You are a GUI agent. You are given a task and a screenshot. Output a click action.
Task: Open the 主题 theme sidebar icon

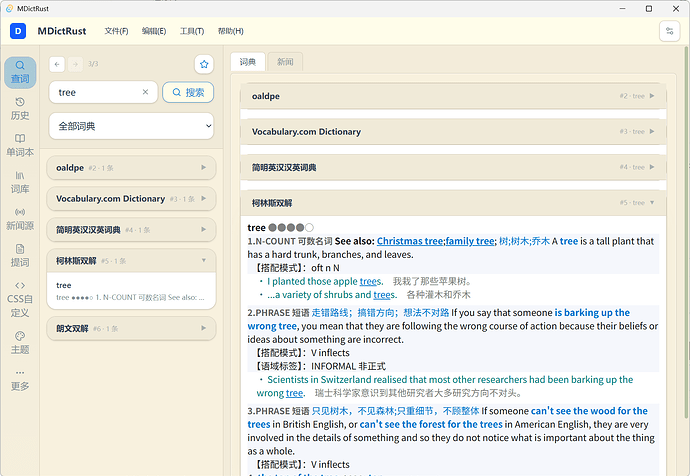pyautogui.click(x=20, y=343)
